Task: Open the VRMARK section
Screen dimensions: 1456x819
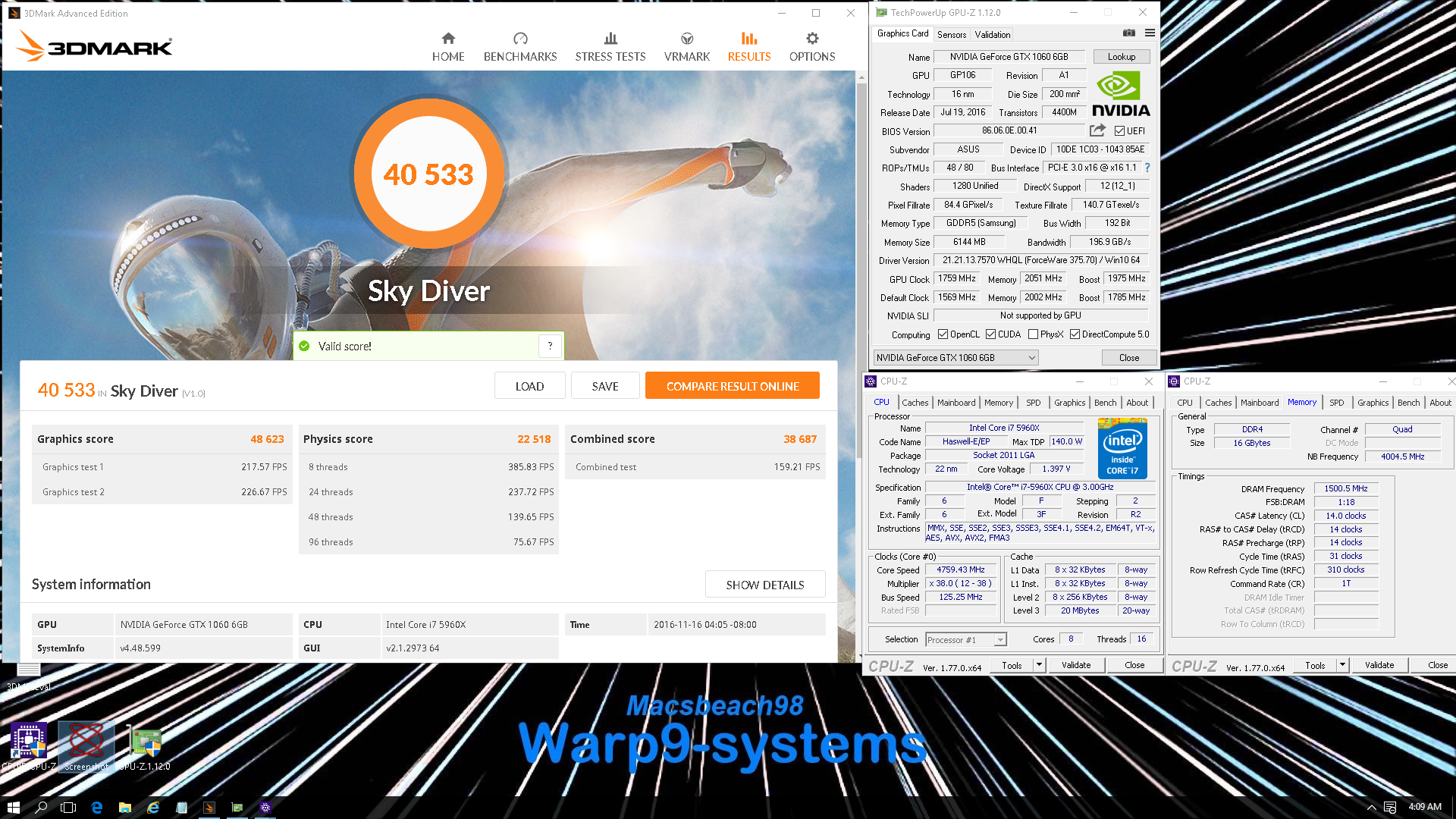Action: click(687, 47)
